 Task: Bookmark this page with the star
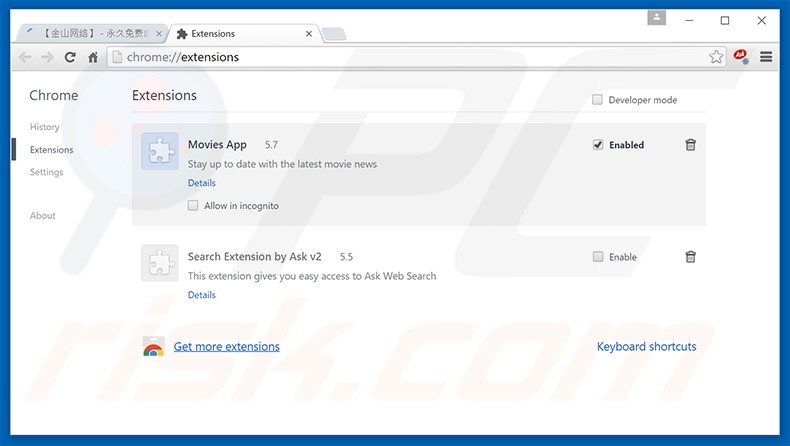pos(716,57)
